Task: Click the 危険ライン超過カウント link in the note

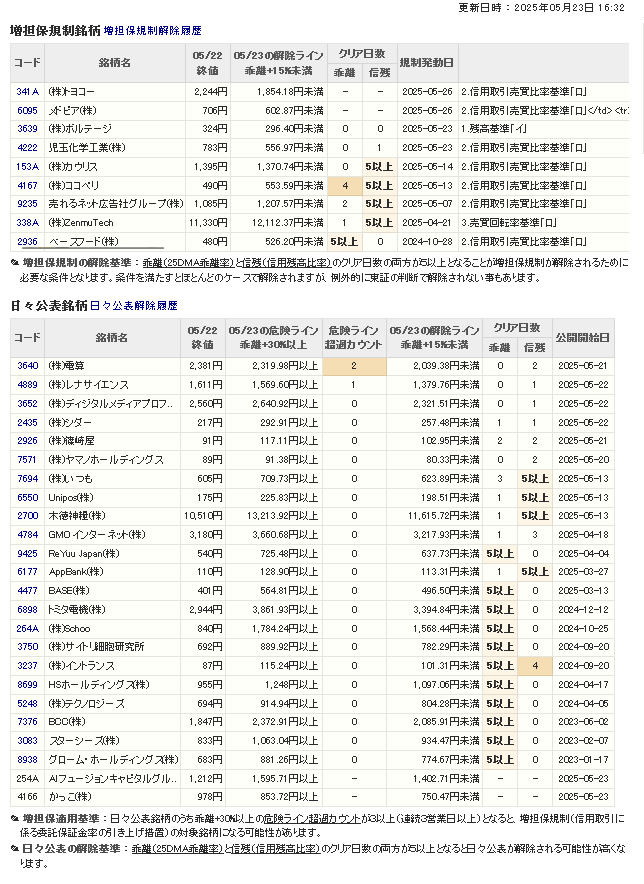Action: pos(312,819)
